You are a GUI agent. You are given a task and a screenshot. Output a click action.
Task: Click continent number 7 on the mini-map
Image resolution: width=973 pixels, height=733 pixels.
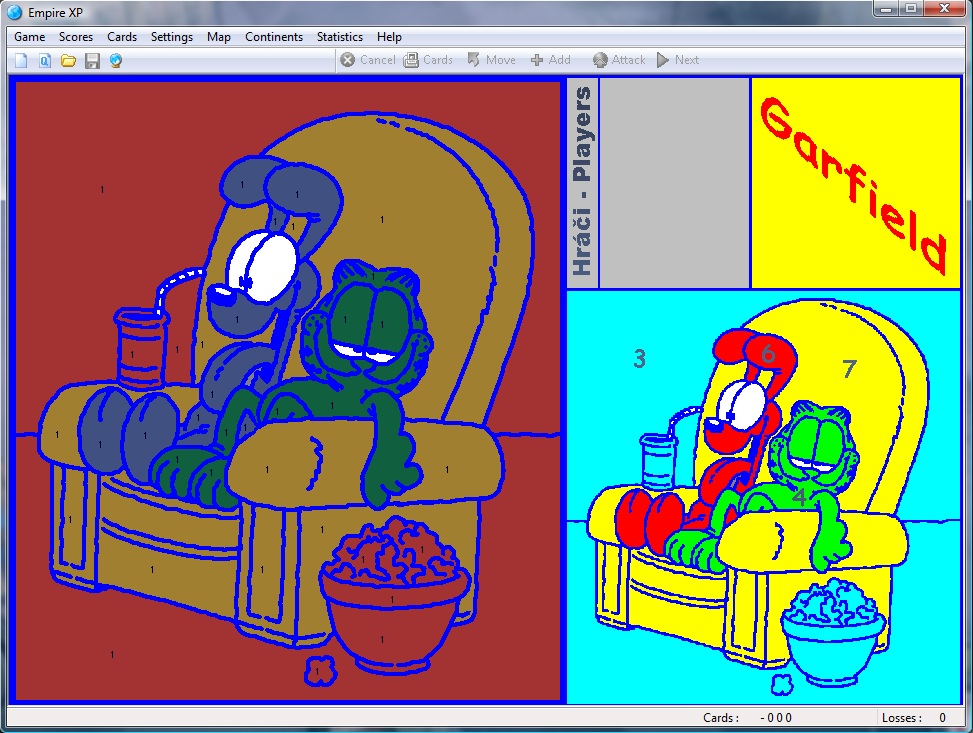coord(850,369)
